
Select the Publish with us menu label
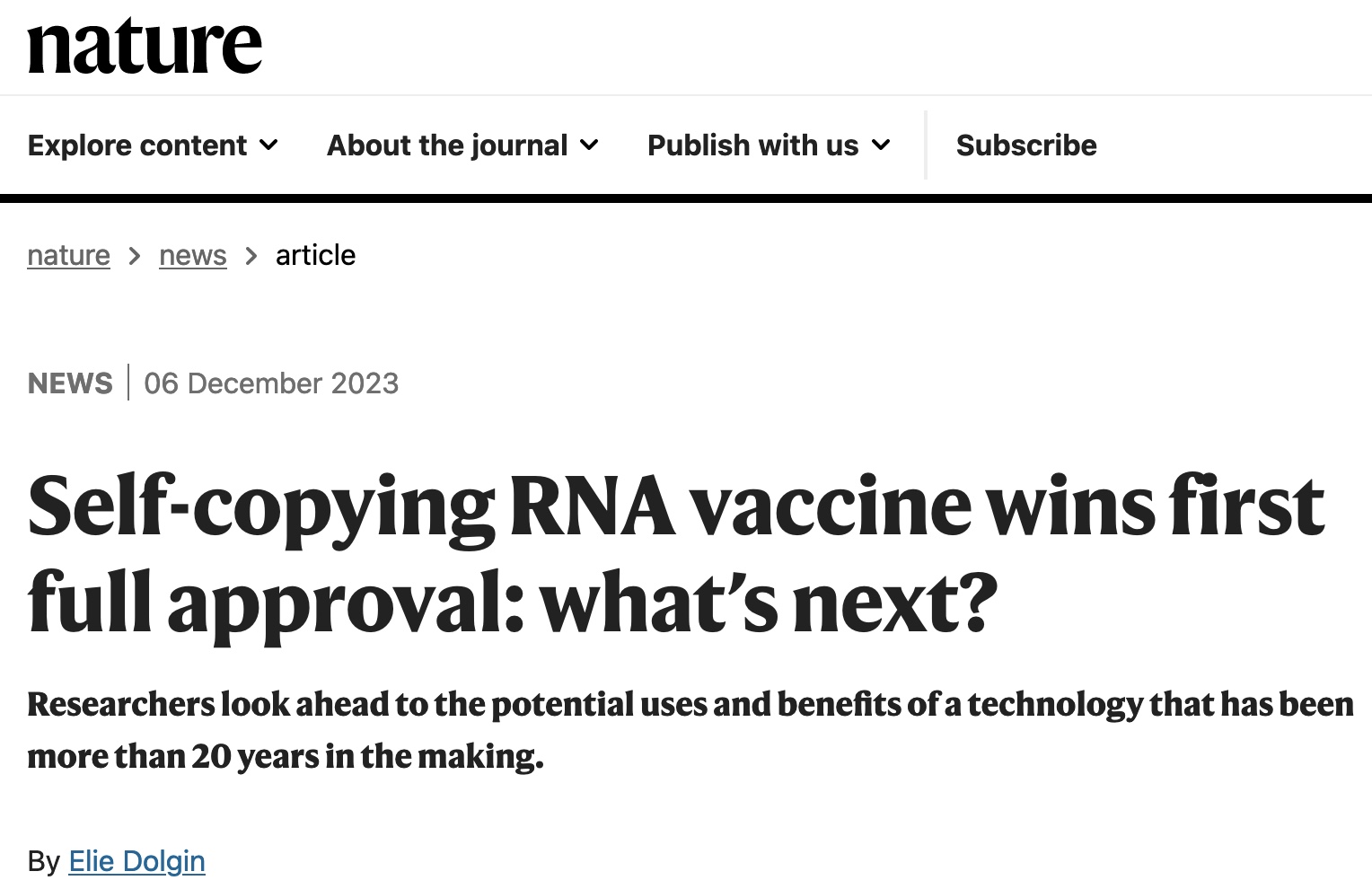tap(752, 145)
